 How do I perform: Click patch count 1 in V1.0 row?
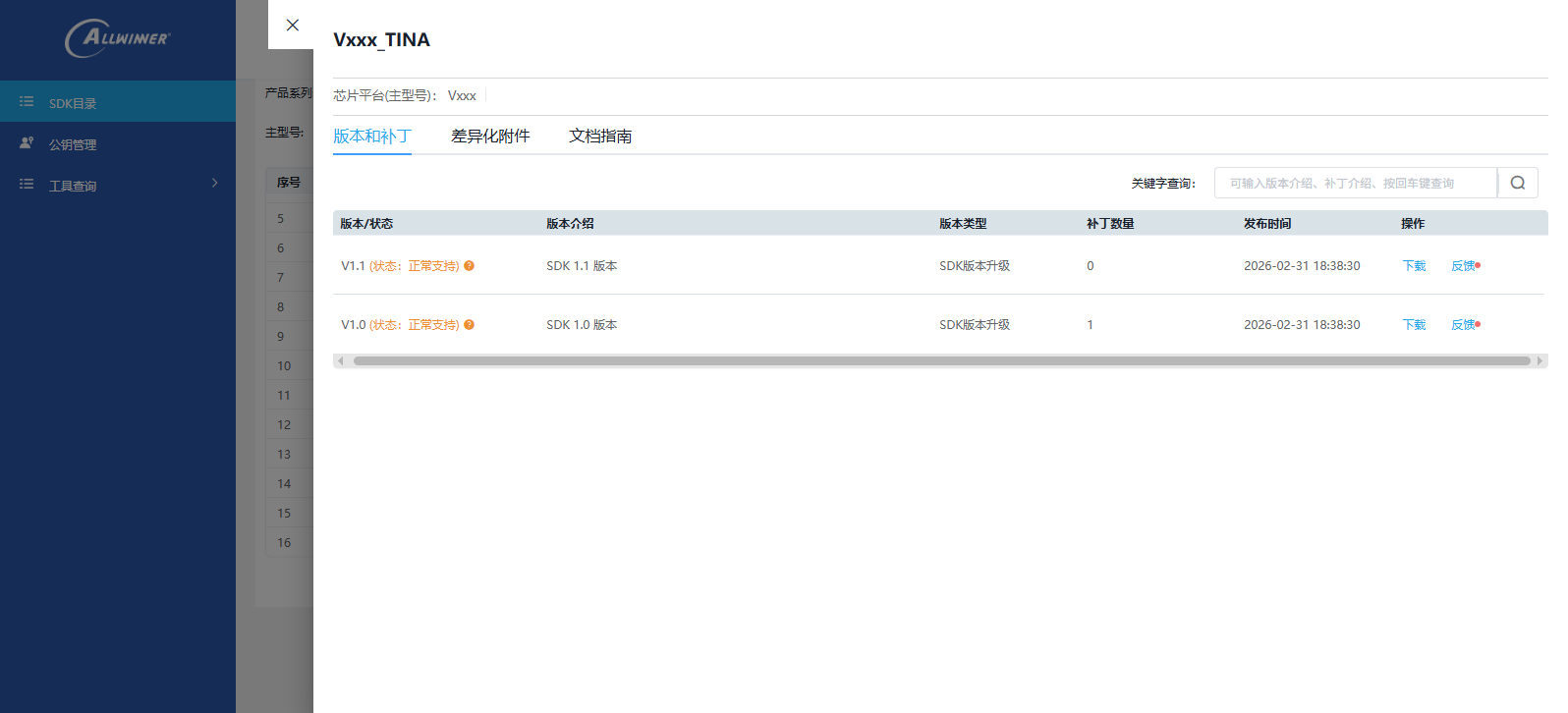click(1091, 325)
